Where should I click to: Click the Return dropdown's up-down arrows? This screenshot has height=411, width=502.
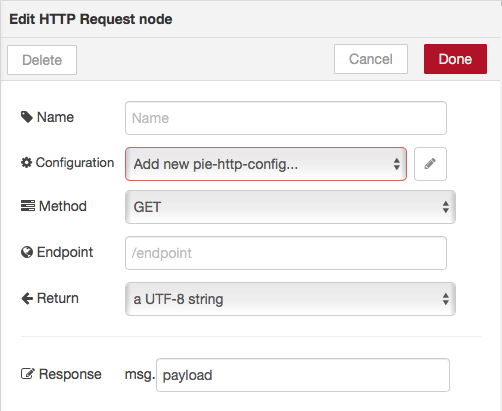[446, 299]
